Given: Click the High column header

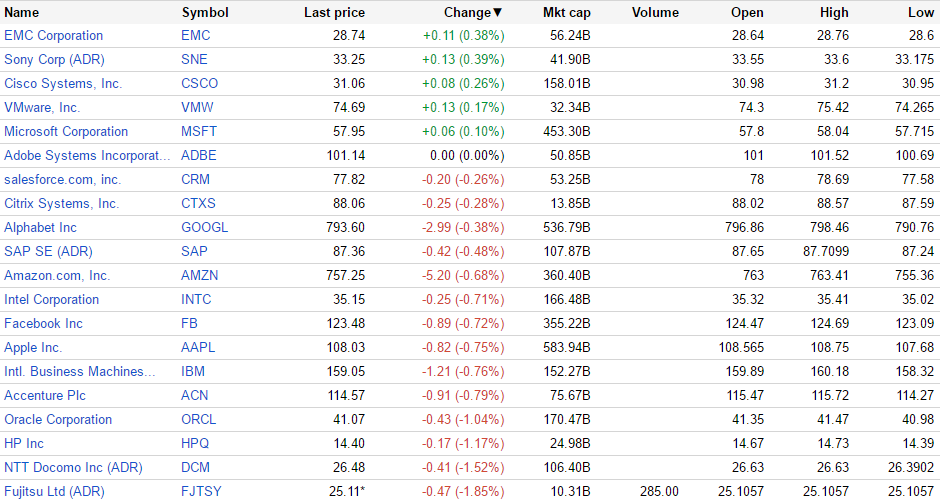Looking at the screenshot, I should click(833, 13).
